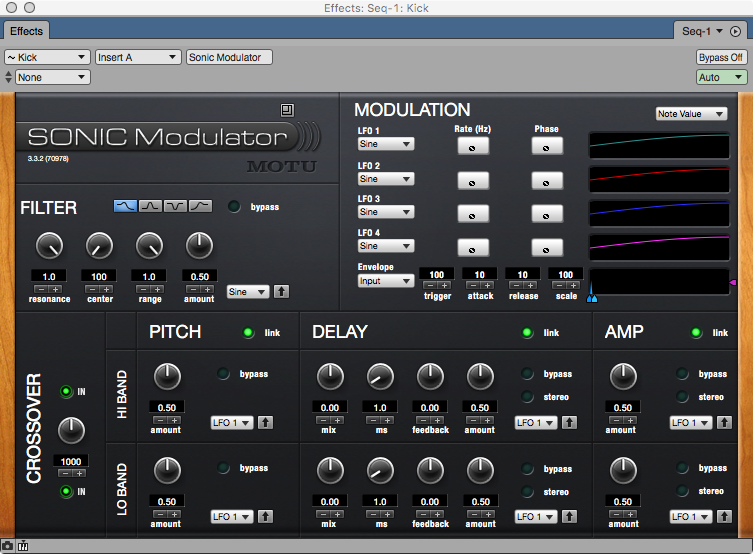Open LFO 2 waveform Sine menu
The height and width of the screenshot is (554, 753).
click(386, 179)
